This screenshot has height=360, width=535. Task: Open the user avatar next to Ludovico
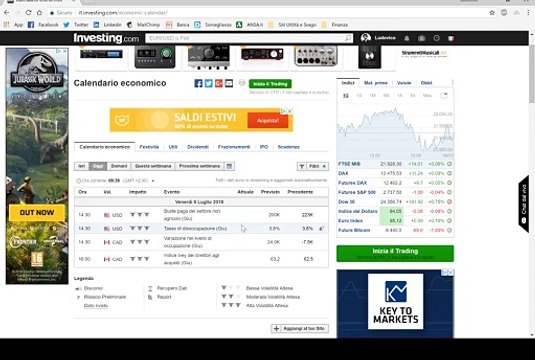click(365, 38)
